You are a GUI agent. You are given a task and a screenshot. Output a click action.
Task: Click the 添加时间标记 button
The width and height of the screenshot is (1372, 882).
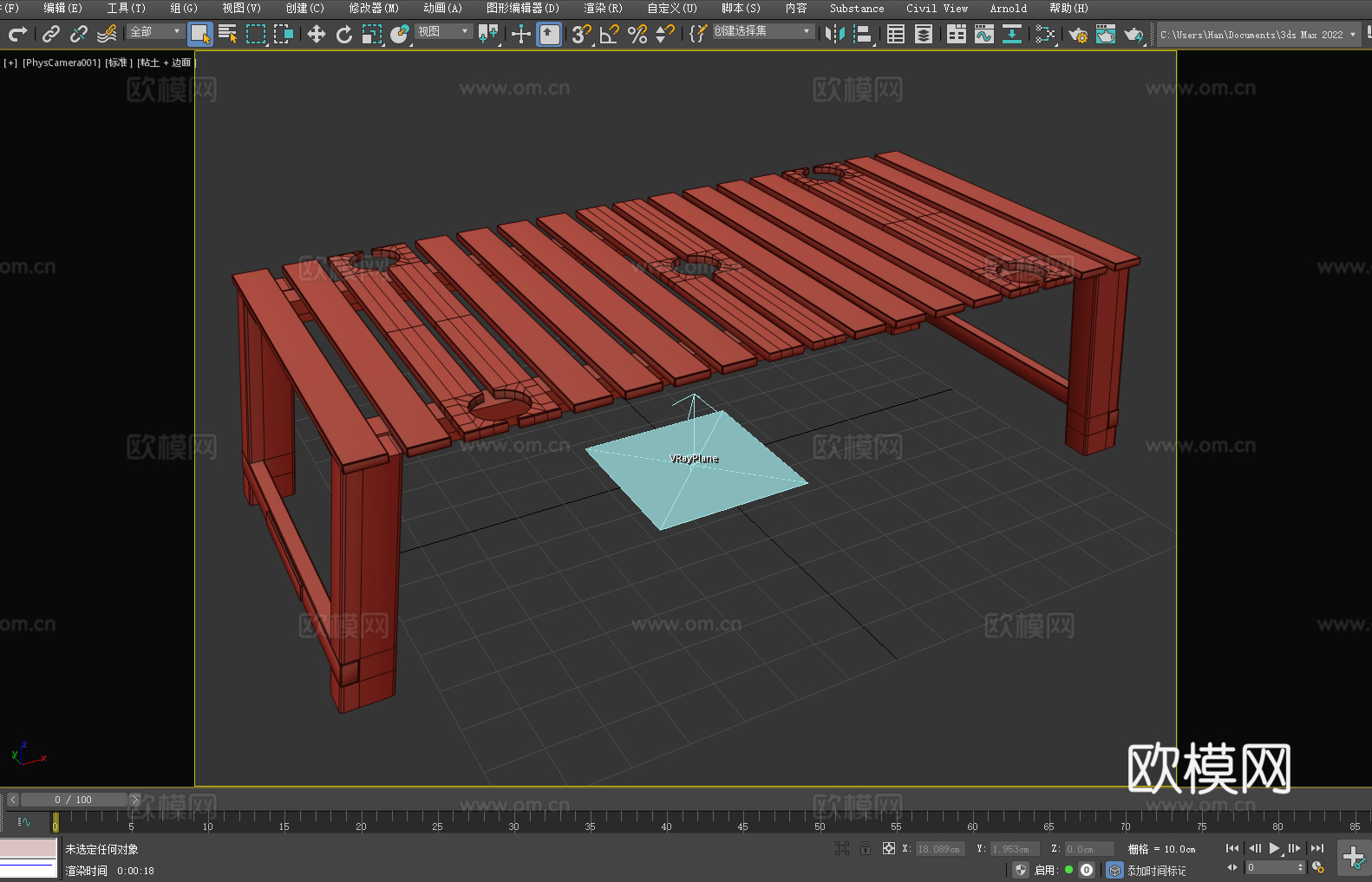1156,870
